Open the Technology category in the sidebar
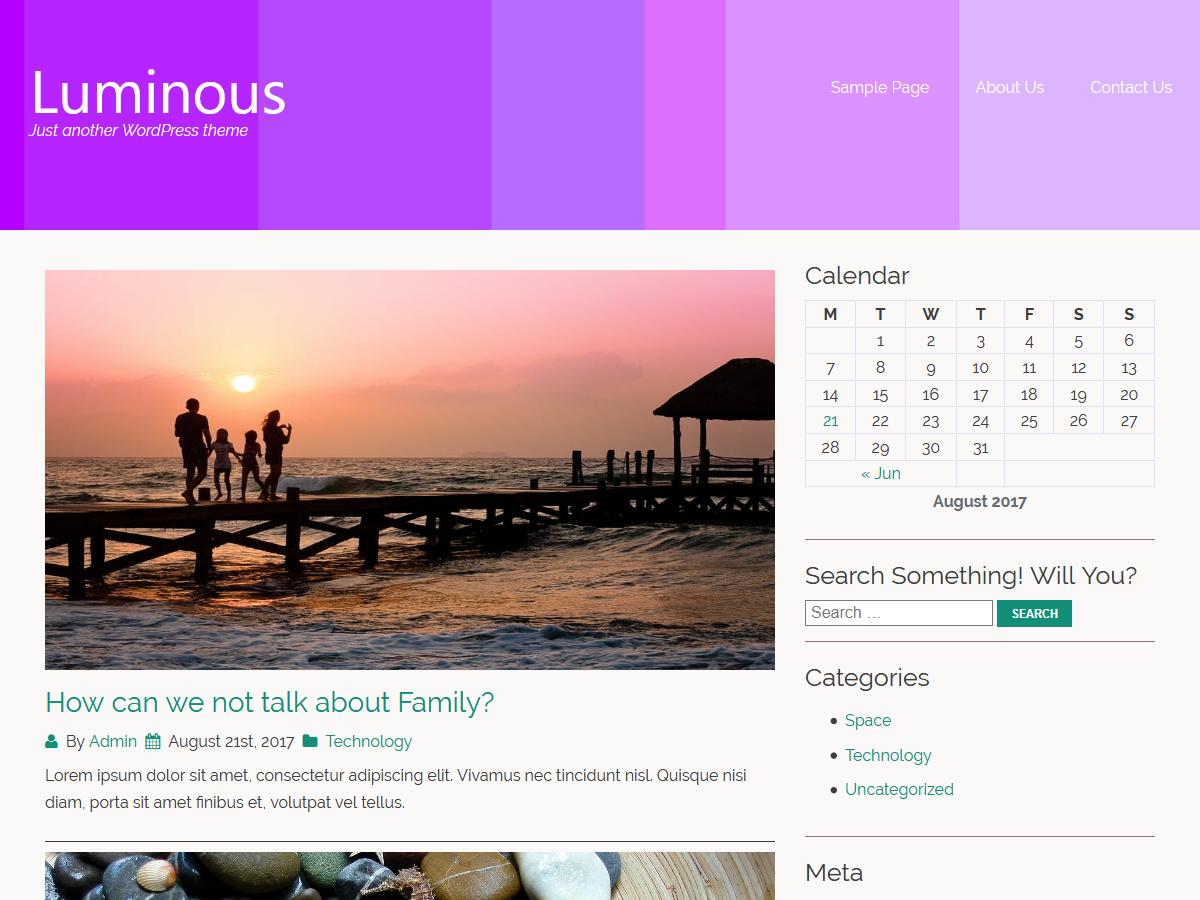Screen dimensions: 1200x900 point(888,755)
